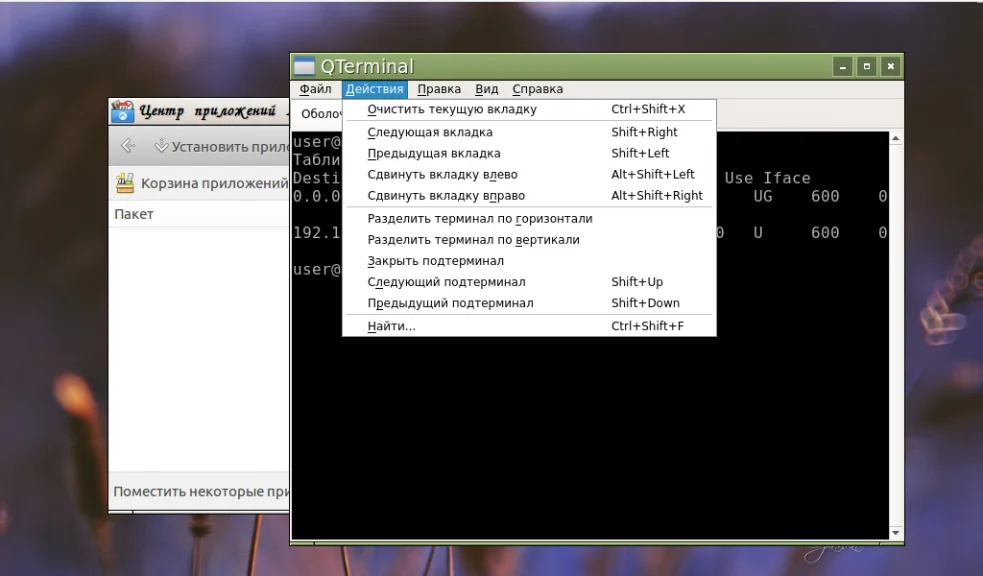Screen dimensions: 983x576
Task: Open the Правка menu
Action: click(439, 89)
